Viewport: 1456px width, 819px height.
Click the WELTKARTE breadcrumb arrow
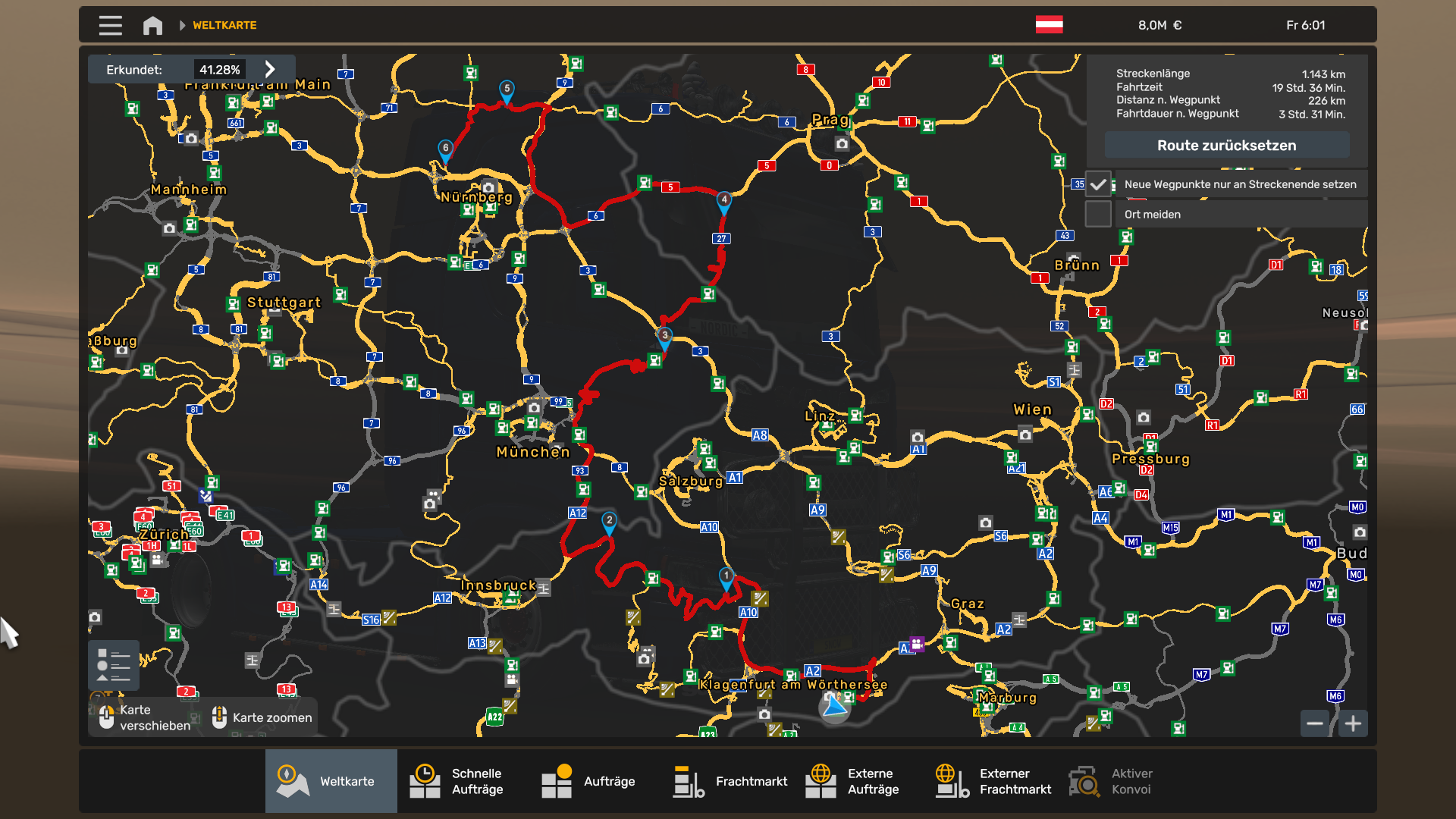point(182,25)
